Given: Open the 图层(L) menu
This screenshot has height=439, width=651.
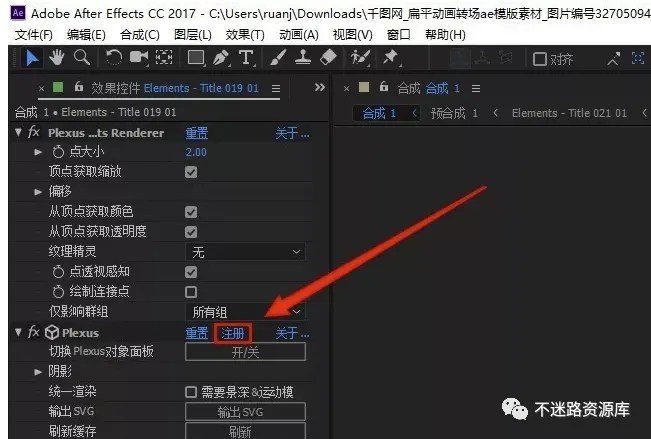Looking at the screenshot, I should pyautogui.click(x=193, y=35).
